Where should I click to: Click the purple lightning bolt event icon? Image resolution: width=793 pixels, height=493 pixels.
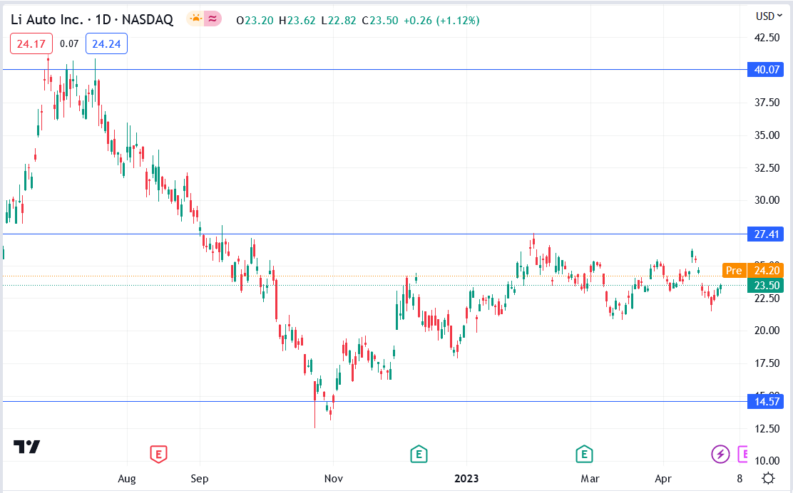[719, 454]
